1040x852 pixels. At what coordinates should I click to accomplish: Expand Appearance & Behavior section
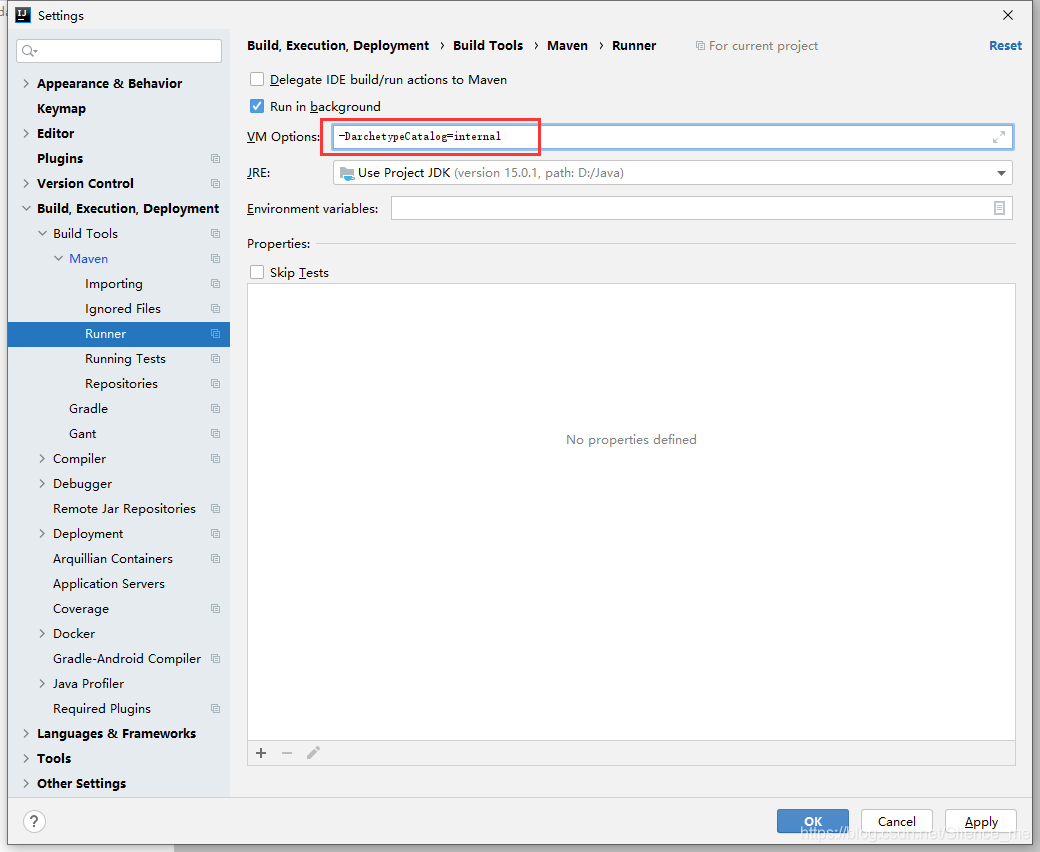26,84
